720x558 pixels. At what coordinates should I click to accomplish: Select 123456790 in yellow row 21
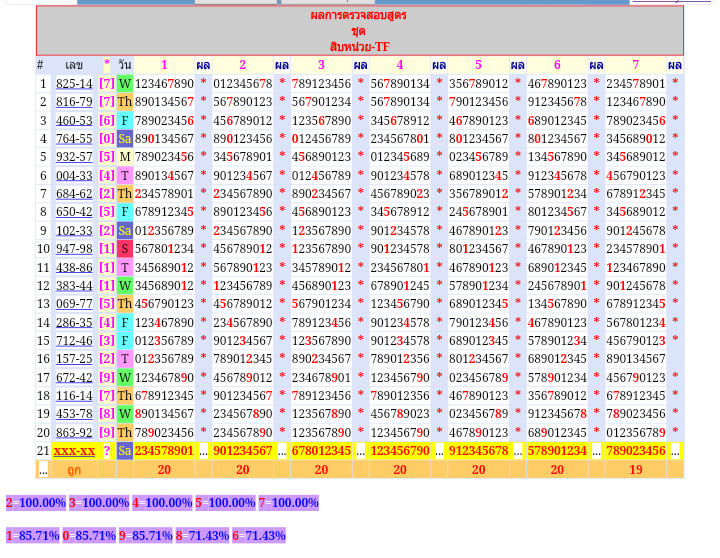(x=399, y=451)
